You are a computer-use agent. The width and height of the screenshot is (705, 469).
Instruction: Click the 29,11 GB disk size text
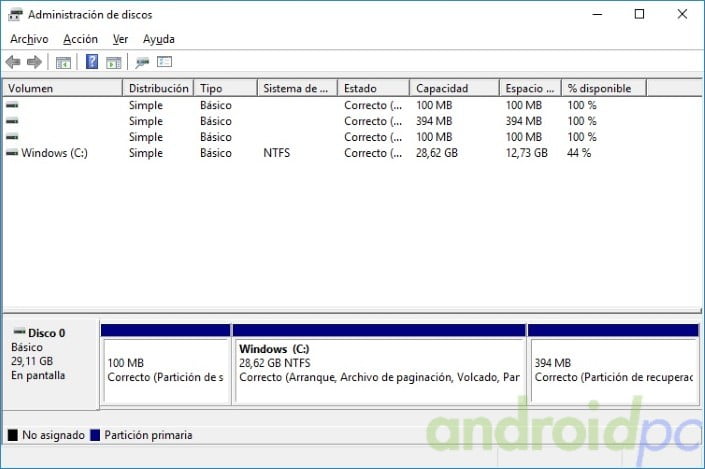tap(32, 361)
